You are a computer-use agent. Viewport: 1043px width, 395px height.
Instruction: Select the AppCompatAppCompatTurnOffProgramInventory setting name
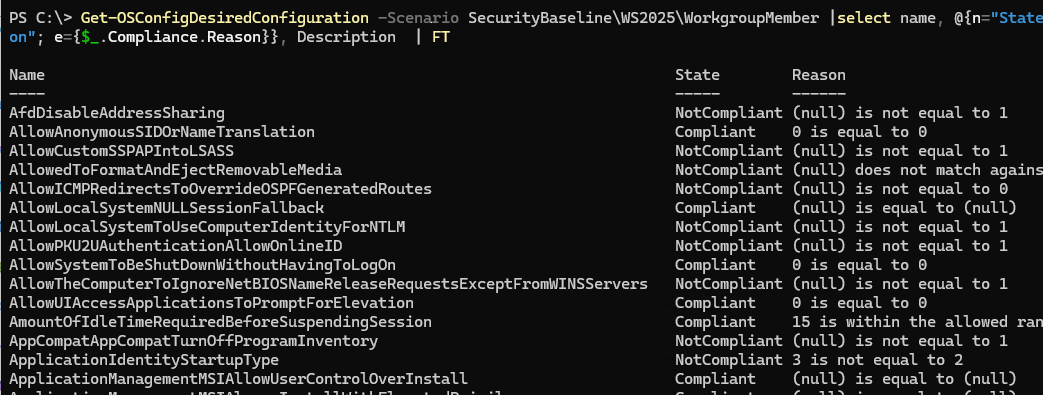(194, 341)
